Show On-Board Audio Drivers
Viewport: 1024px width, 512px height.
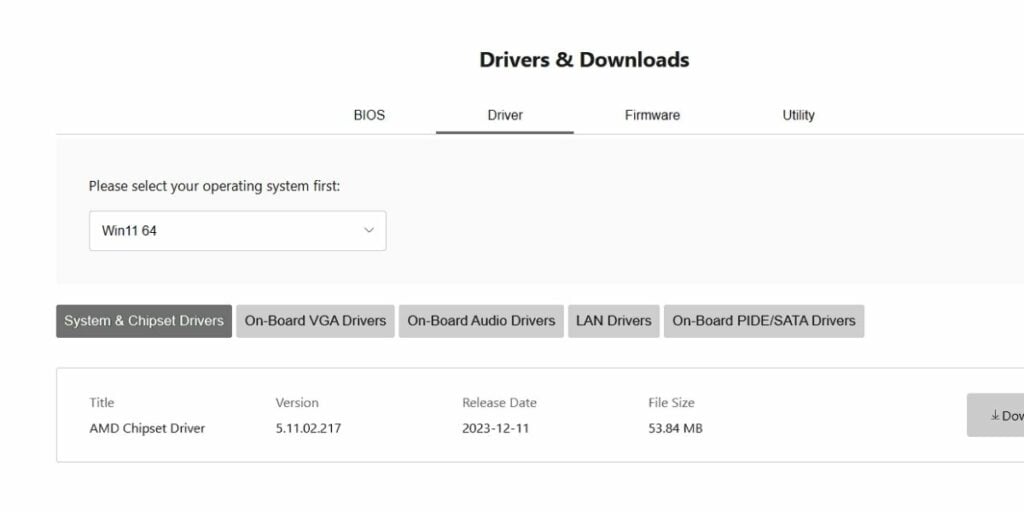(481, 321)
